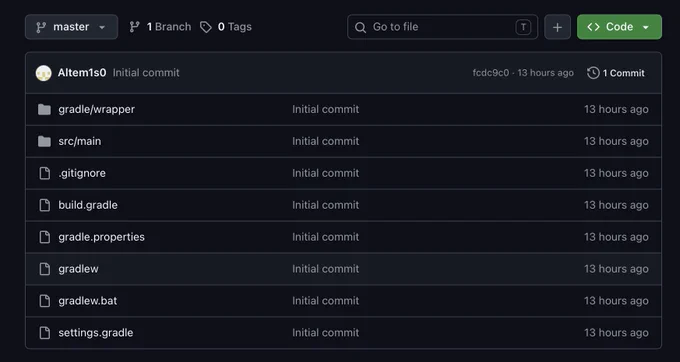The image size is (680, 362).
Task: Click 13 hours ago in settings.gradle row
Action: 616,333
